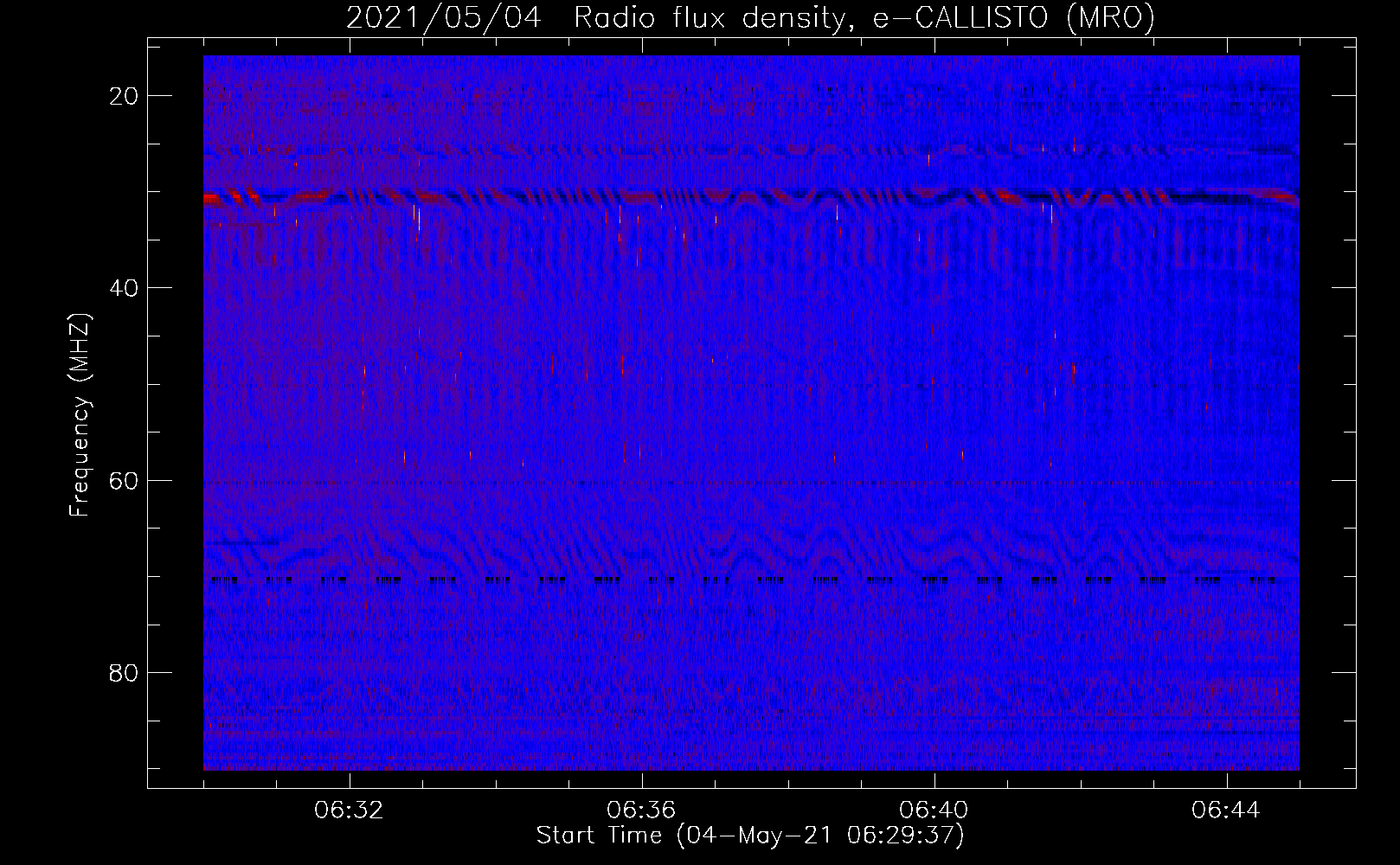Click the 06:32 time tick label
The image size is (1400, 865).
(350, 811)
